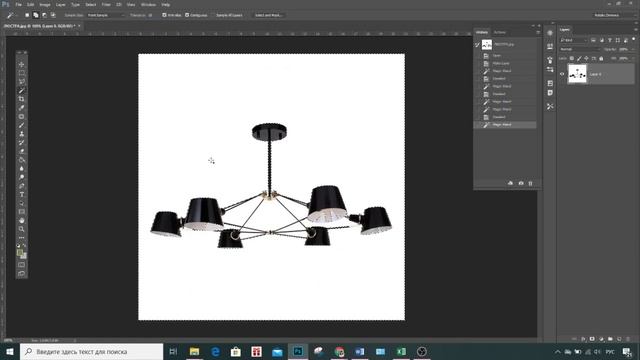This screenshot has height=360, width=640.
Task: Create a new layer
Action: click(619, 339)
